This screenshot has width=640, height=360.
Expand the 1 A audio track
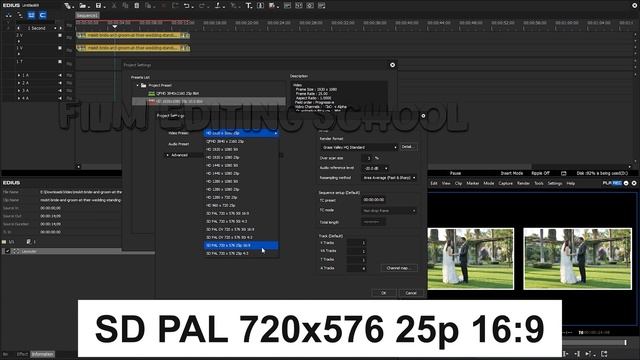tap(19, 76)
